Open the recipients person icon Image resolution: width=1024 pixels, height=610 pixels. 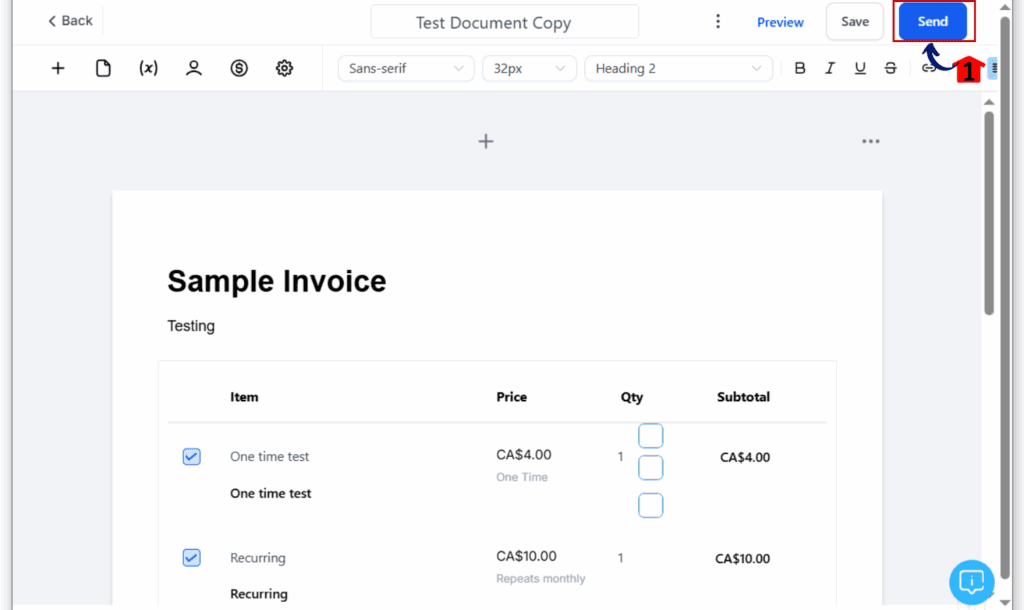pyautogui.click(x=193, y=68)
